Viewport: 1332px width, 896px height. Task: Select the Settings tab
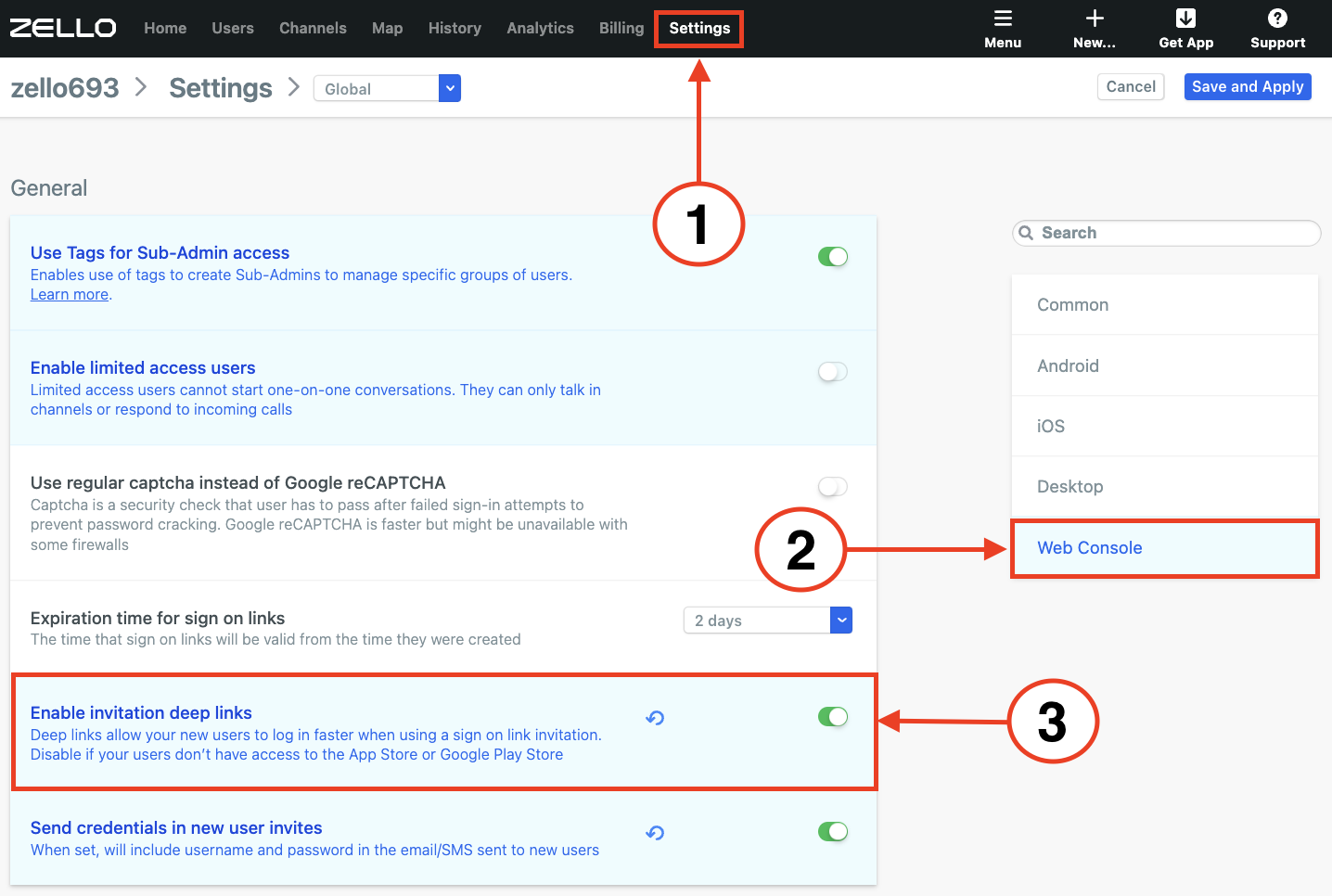pos(699,28)
